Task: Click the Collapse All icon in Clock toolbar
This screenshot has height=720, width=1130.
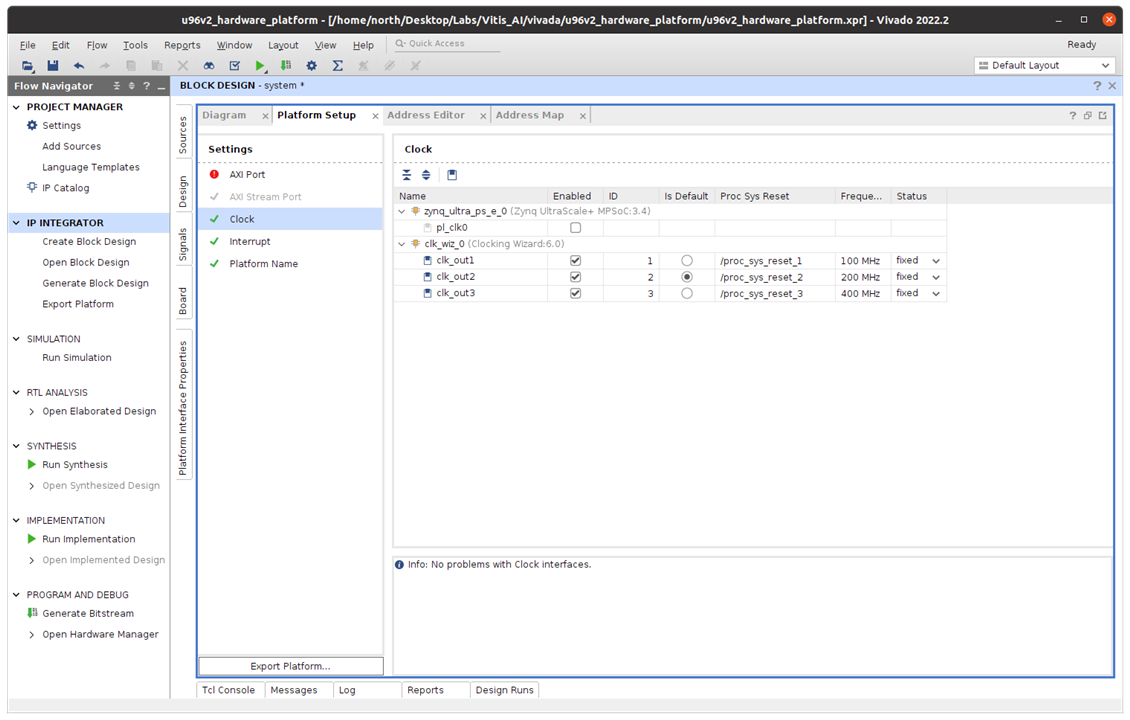Action: [406, 175]
